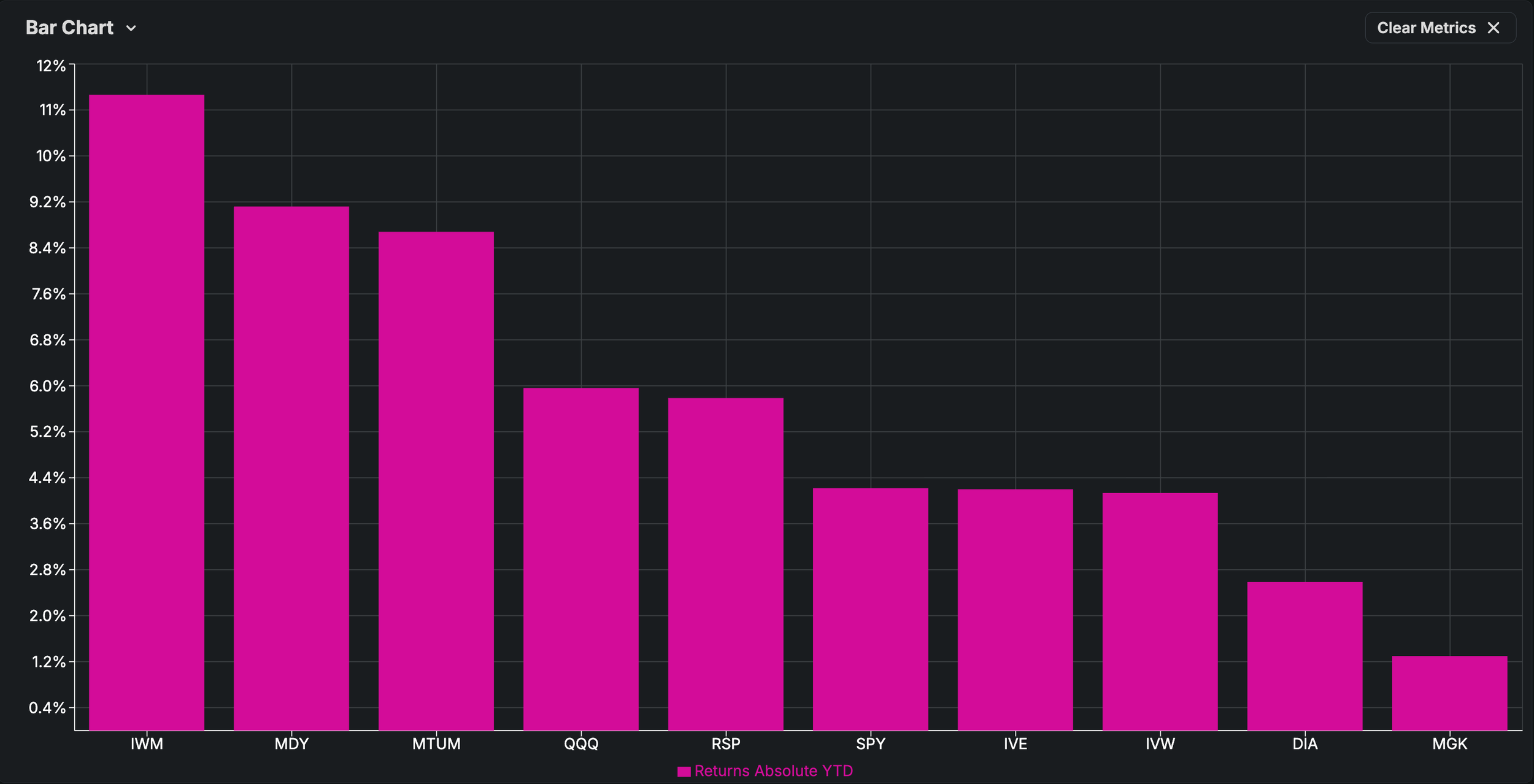Click the IVE bar

pyautogui.click(x=1016, y=610)
